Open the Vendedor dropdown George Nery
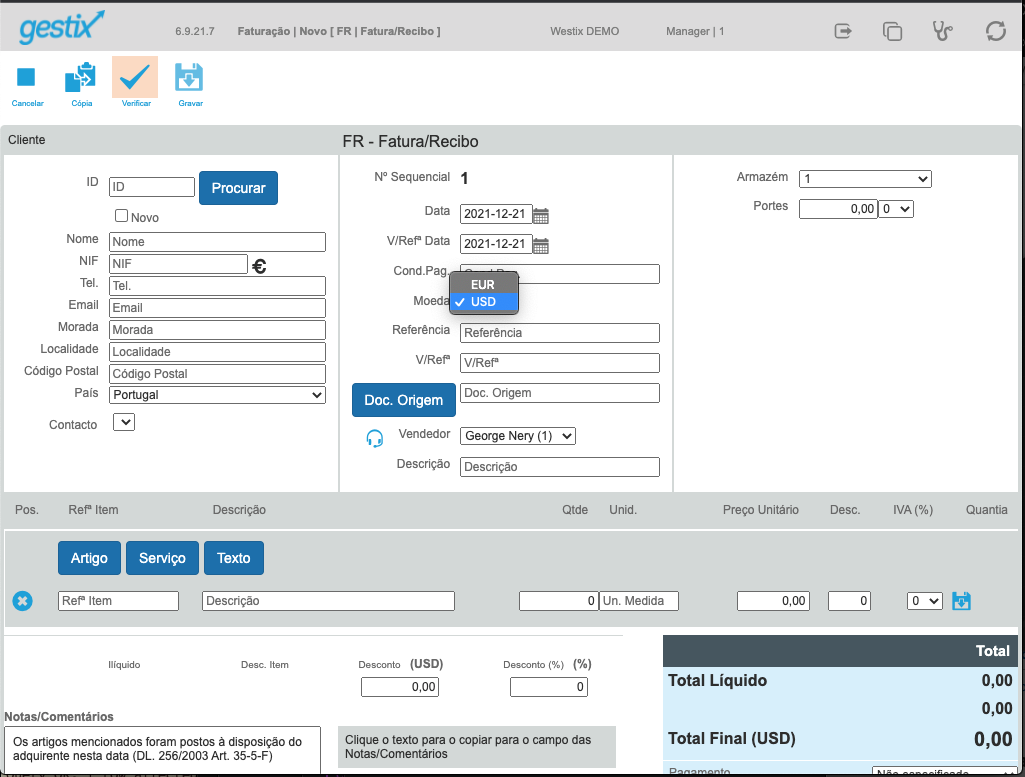The width and height of the screenshot is (1025, 777). click(x=518, y=436)
